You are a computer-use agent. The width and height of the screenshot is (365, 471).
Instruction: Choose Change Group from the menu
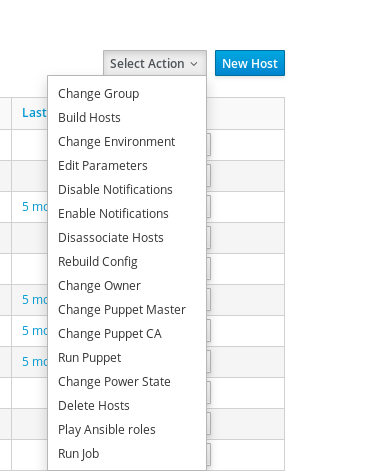click(x=127, y=94)
